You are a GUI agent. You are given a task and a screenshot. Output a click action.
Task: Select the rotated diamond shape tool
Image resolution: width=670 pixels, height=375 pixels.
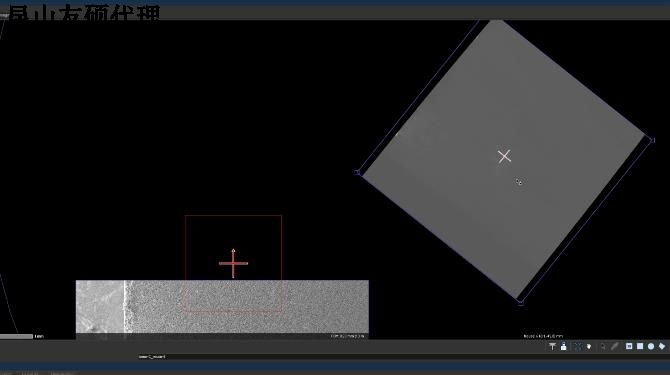pos(662,346)
